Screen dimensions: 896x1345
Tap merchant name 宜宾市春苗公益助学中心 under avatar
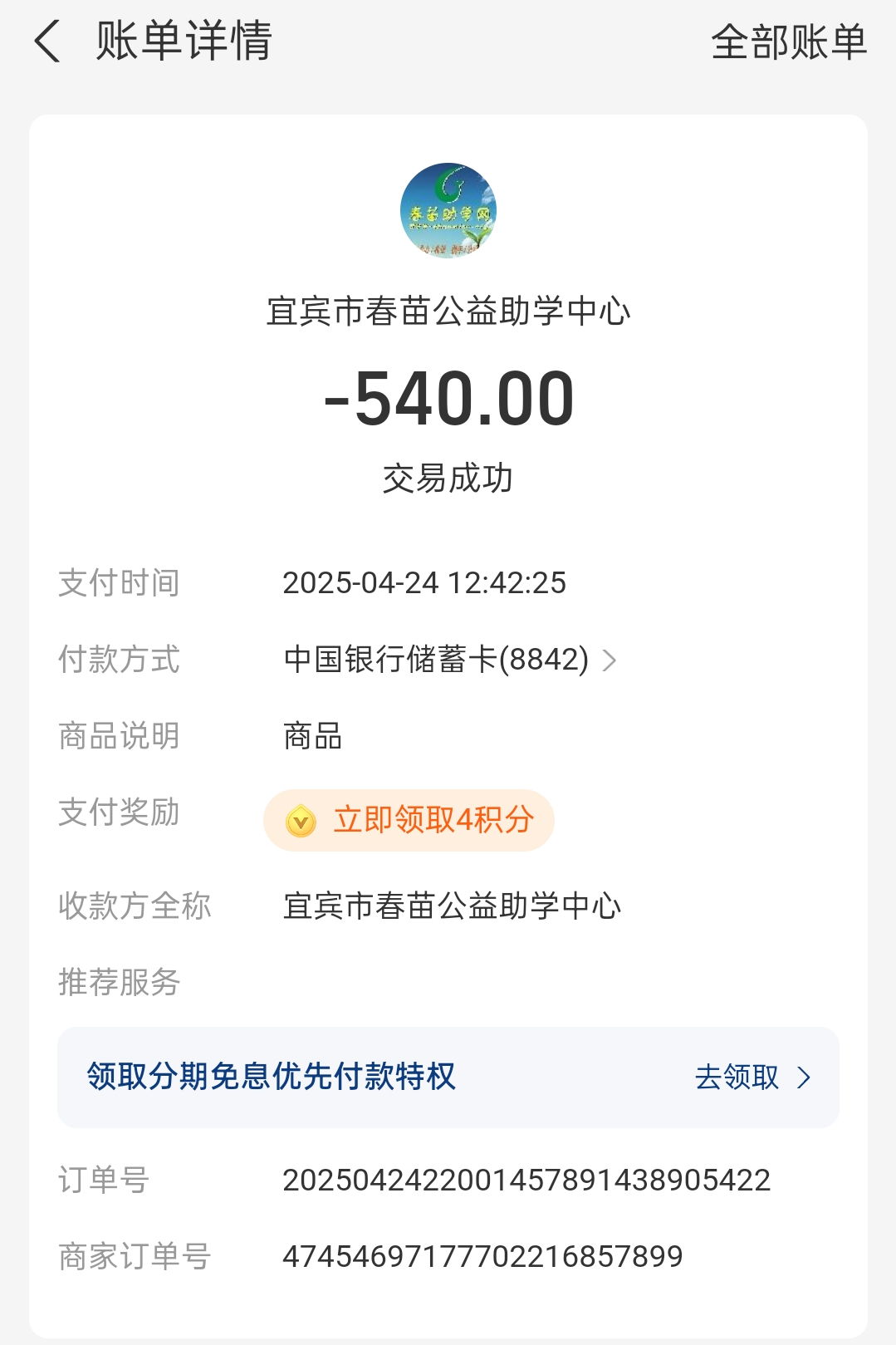click(448, 312)
